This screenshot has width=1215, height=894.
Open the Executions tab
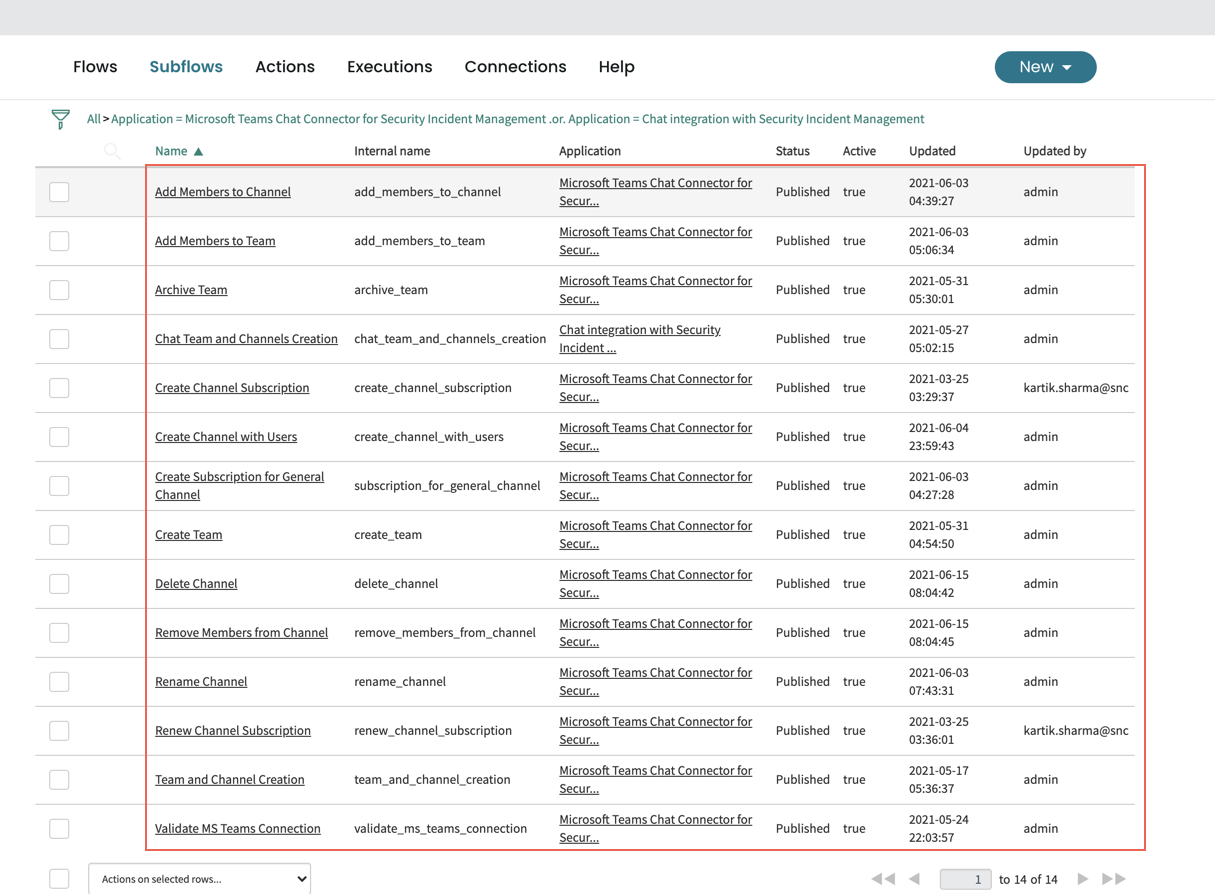[390, 67]
